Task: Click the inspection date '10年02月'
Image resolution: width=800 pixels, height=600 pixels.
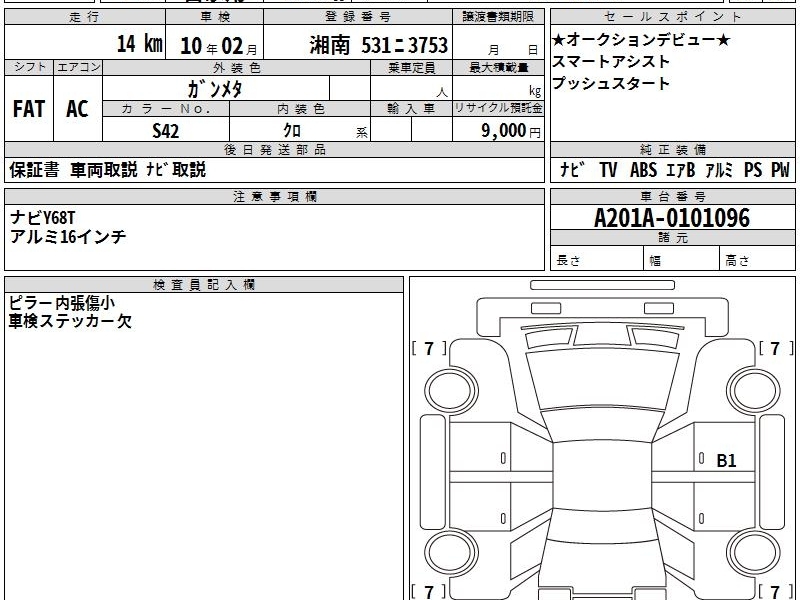Action: coord(219,46)
